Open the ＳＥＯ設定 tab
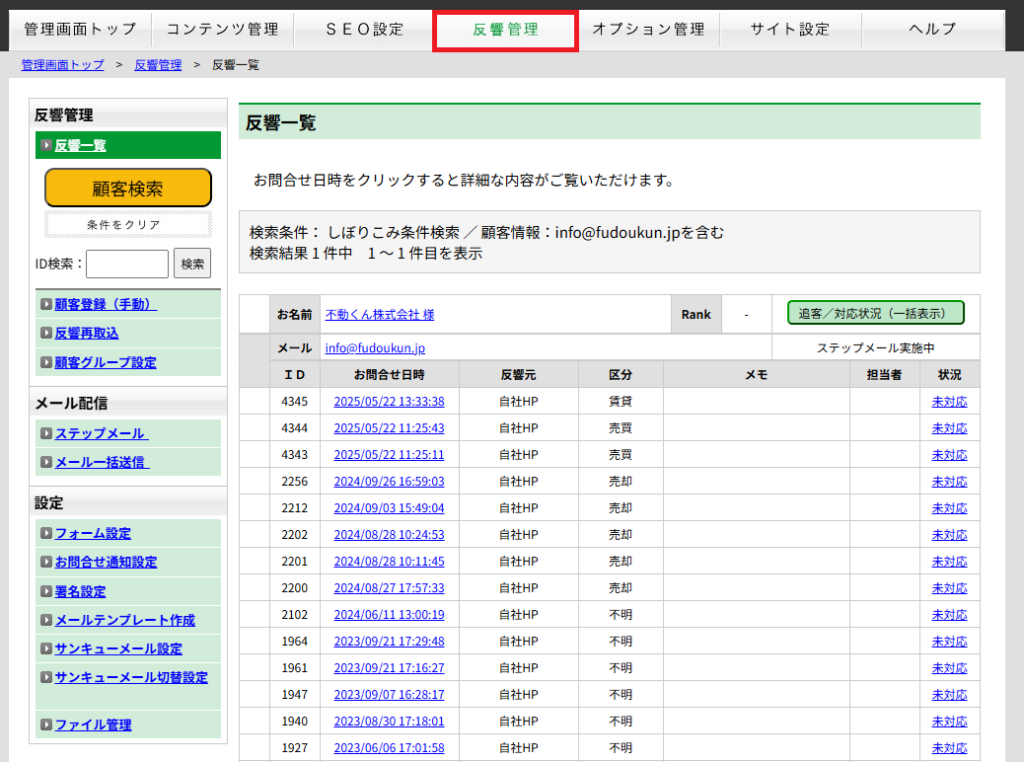1024x762 pixels. pos(364,30)
